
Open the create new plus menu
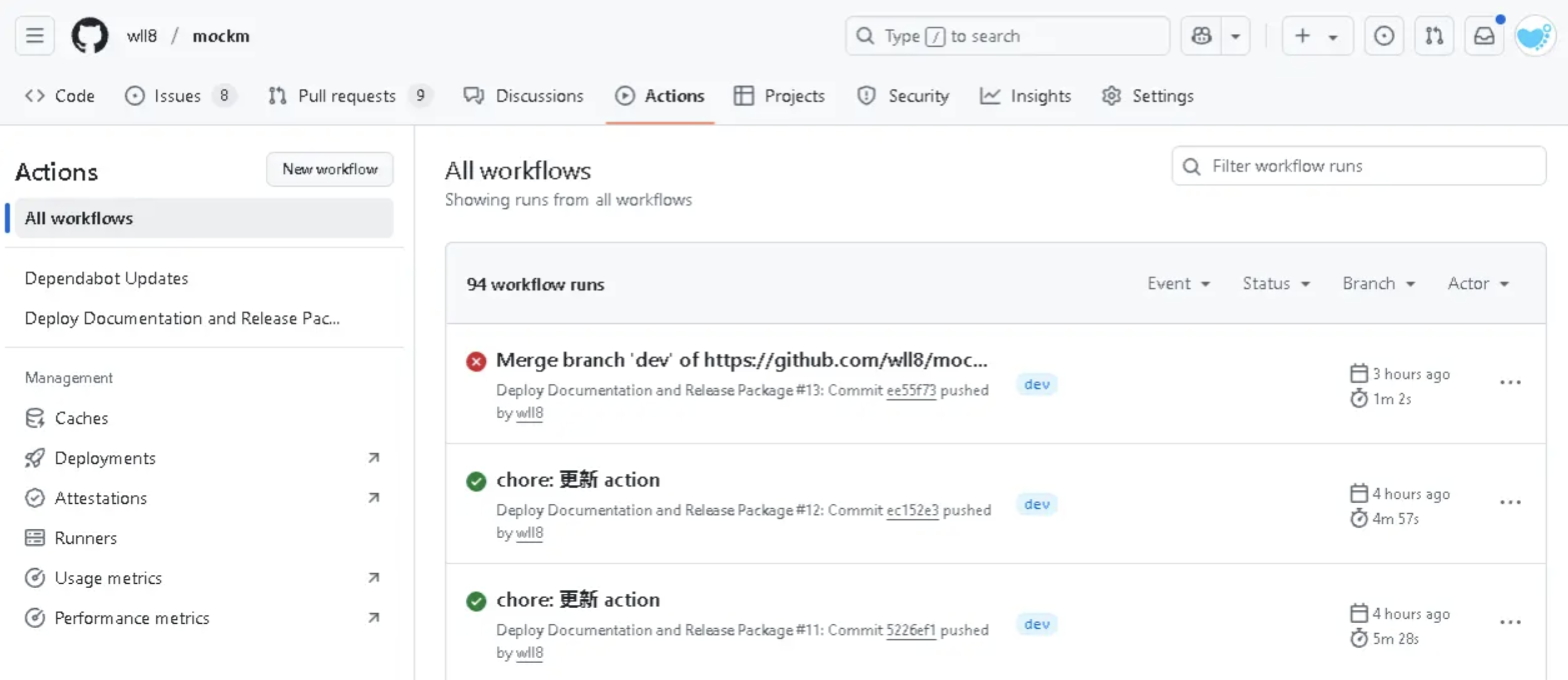1317,36
